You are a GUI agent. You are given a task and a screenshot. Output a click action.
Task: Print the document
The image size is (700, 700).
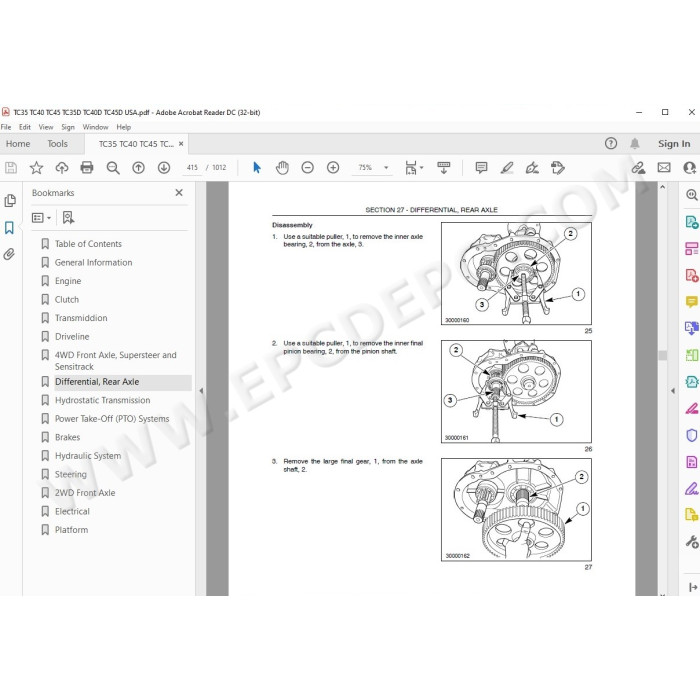(87, 168)
